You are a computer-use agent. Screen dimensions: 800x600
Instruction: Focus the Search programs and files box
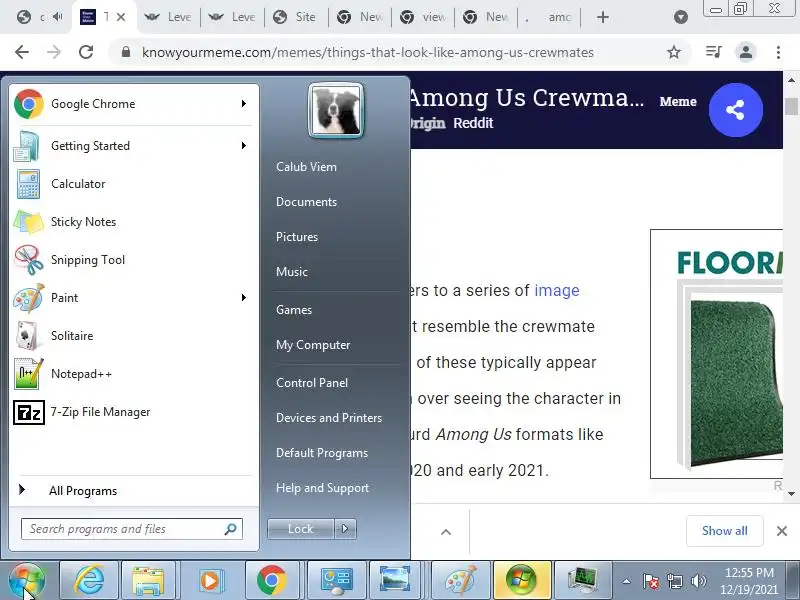point(132,529)
